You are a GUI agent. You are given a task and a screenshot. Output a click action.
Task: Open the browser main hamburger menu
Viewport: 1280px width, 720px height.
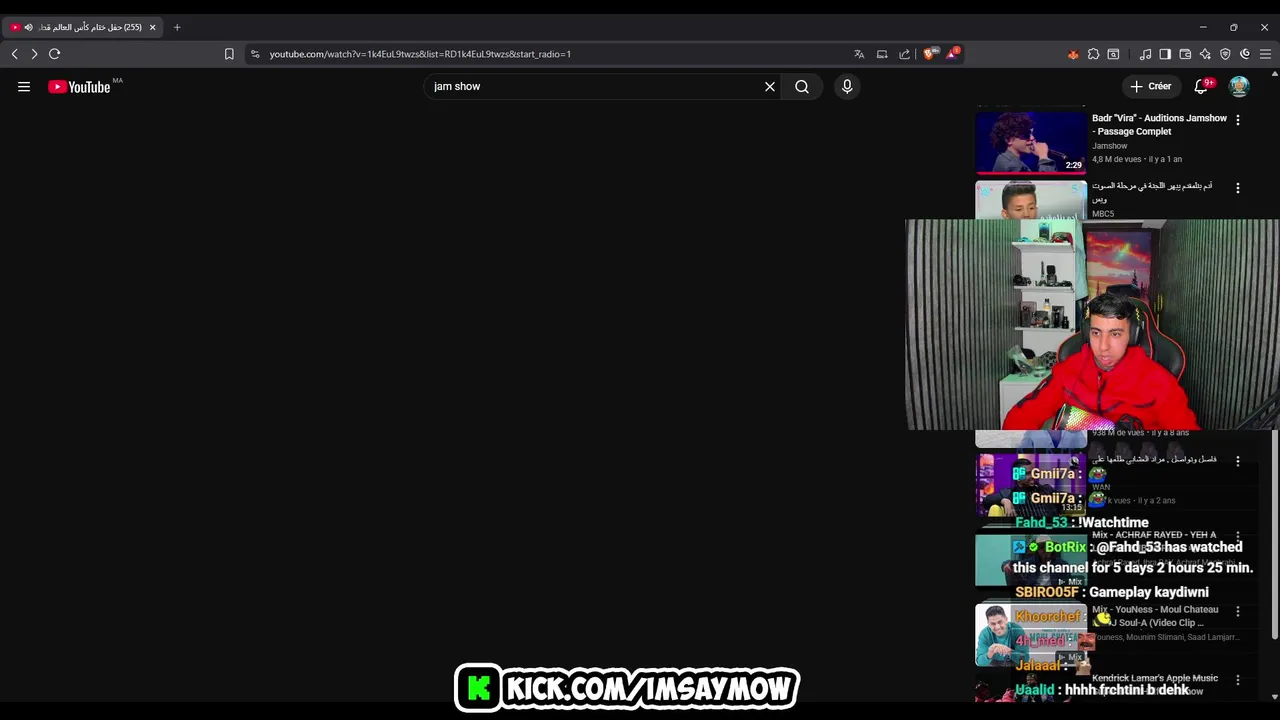coord(1265,54)
